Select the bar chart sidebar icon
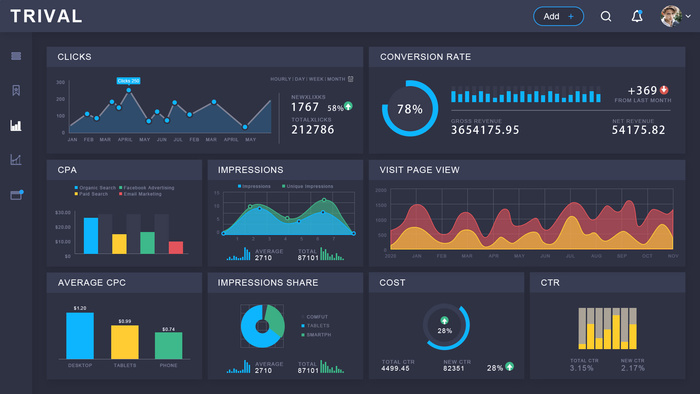 [x=16, y=125]
